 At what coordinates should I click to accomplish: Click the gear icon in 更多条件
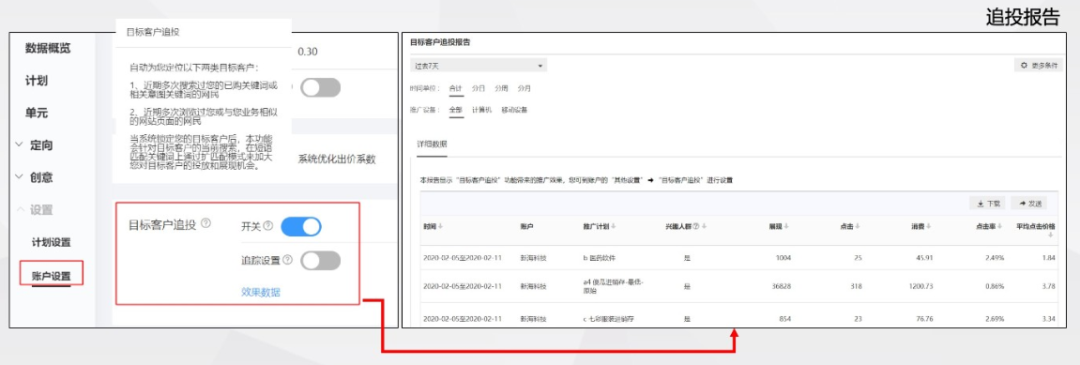(x=1024, y=65)
